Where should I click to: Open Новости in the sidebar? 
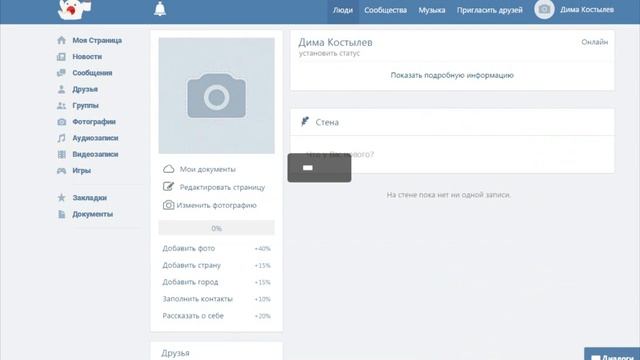(87, 57)
